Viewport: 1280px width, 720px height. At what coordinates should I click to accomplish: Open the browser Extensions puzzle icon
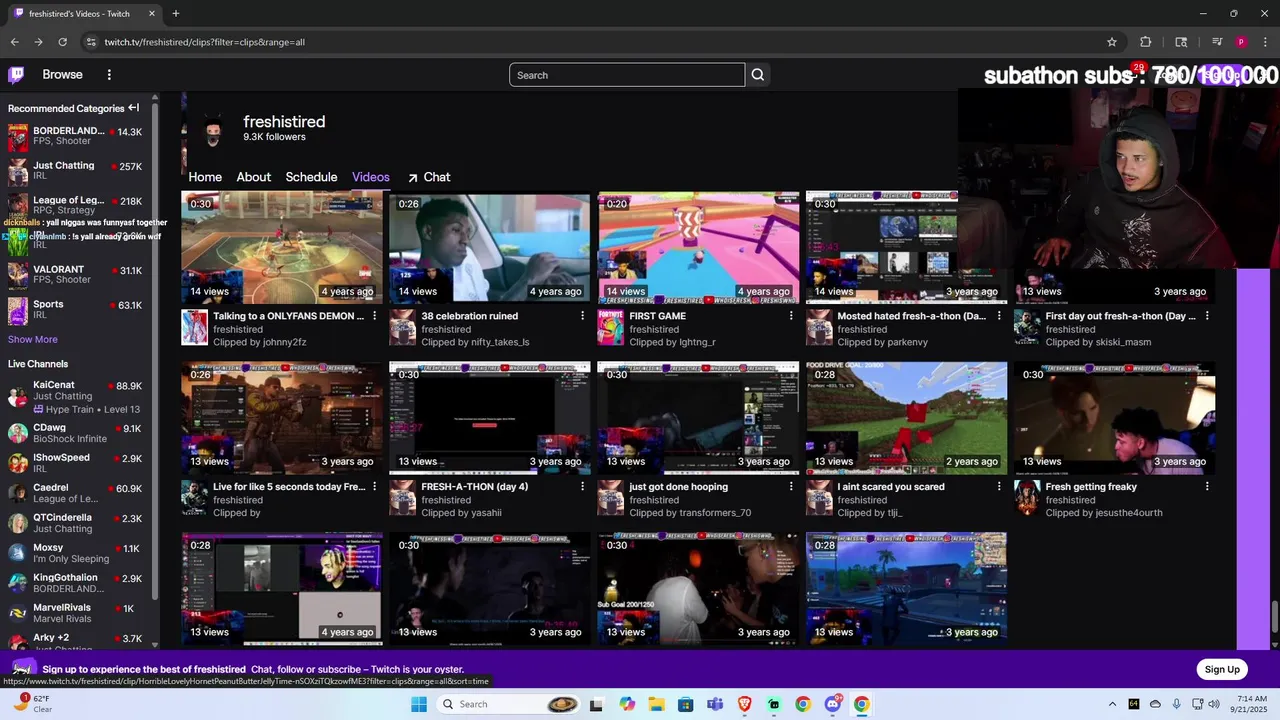tap(1146, 42)
